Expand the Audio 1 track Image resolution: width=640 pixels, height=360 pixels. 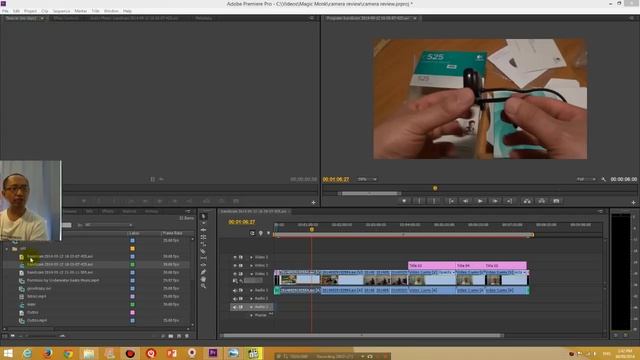coord(251,290)
